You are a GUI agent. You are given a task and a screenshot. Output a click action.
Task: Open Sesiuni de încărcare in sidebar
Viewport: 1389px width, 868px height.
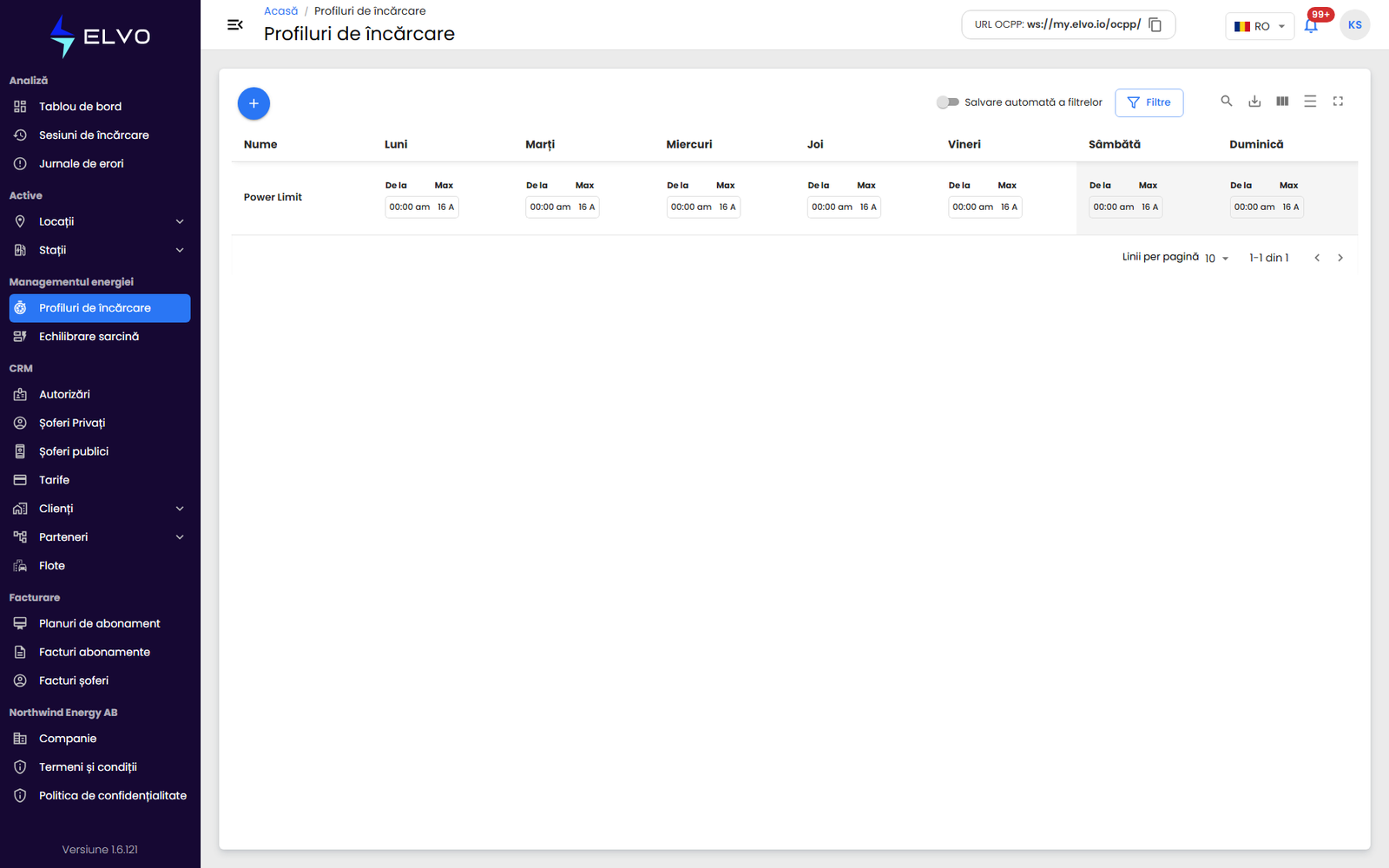(x=100, y=135)
